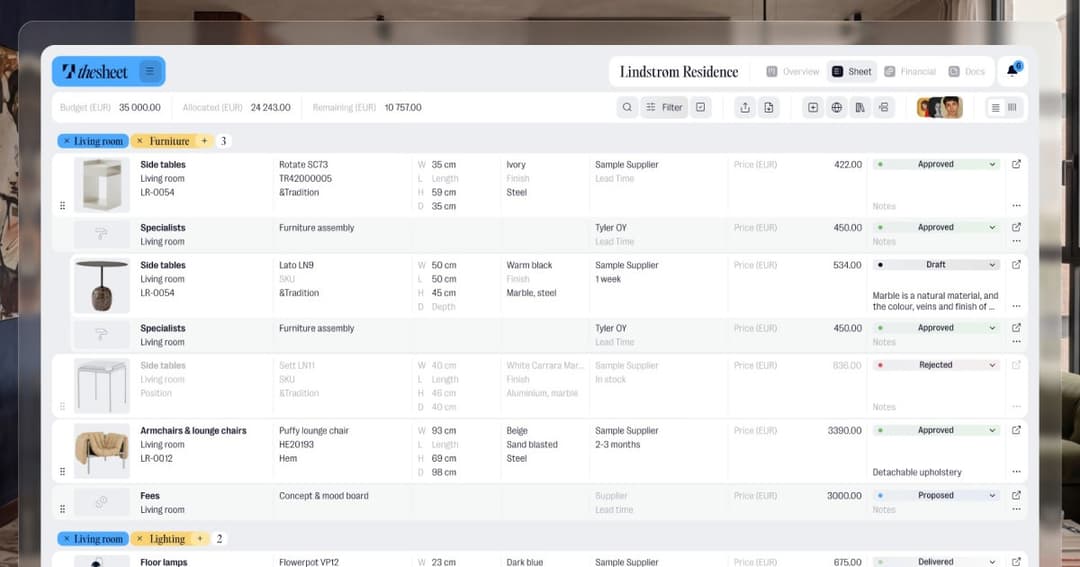Open external link for Puffy lounge chair
This screenshot has height=567, width=1080.
click(x=1016, y=430)
